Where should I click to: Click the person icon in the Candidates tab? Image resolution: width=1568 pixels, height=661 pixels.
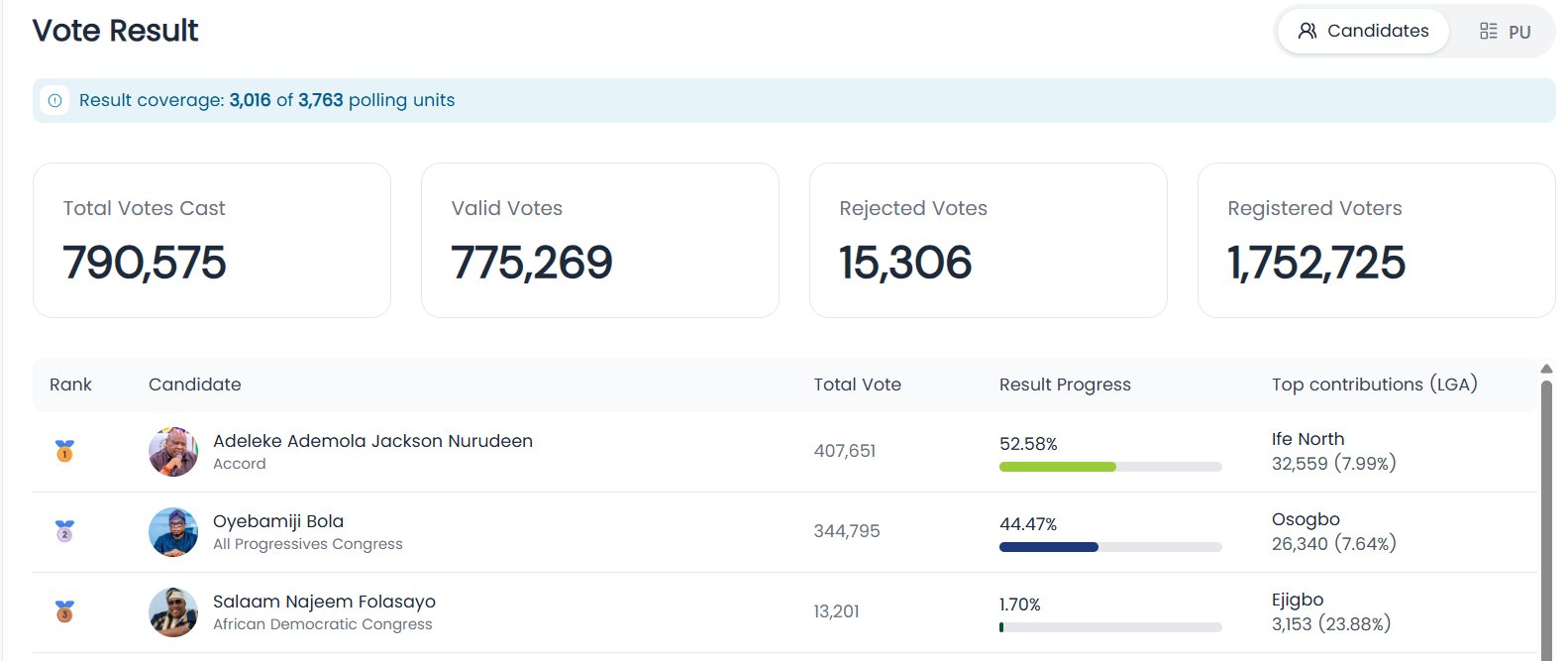1307,31
